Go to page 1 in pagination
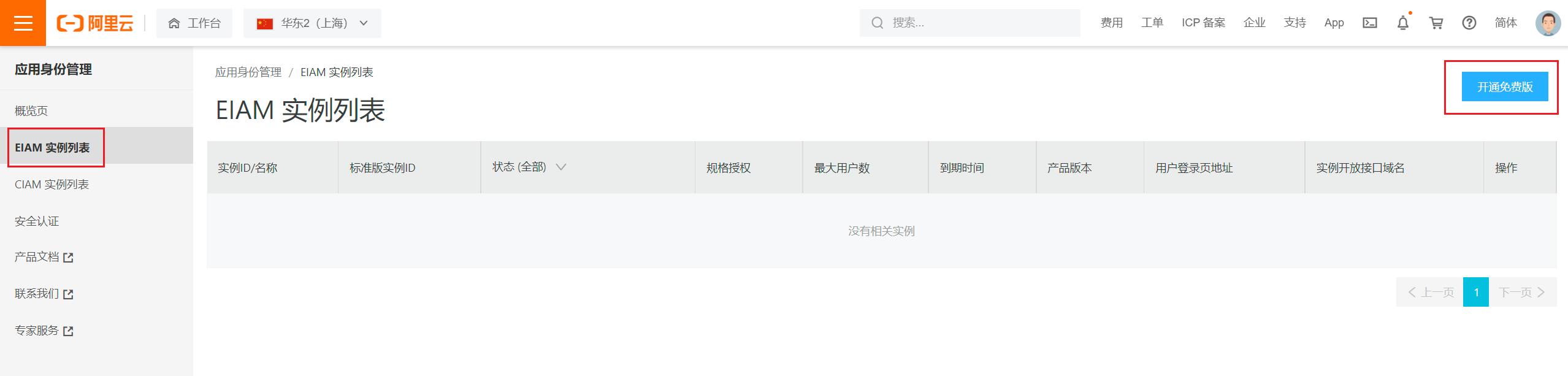This screenshot has width=1568, height=376. pos(1475,292)
